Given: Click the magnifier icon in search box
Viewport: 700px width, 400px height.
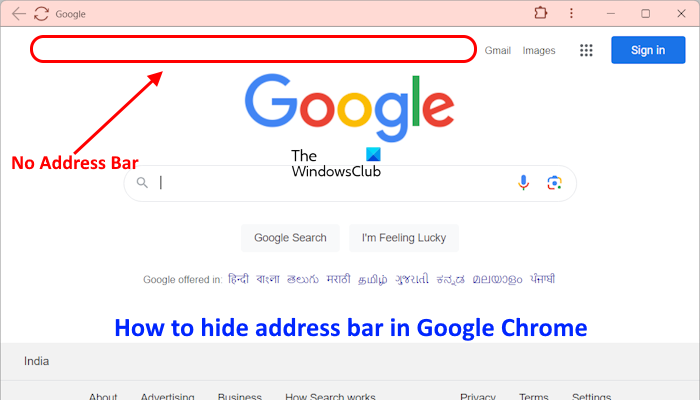Looking at the screenshot, I should coord(142,183).
